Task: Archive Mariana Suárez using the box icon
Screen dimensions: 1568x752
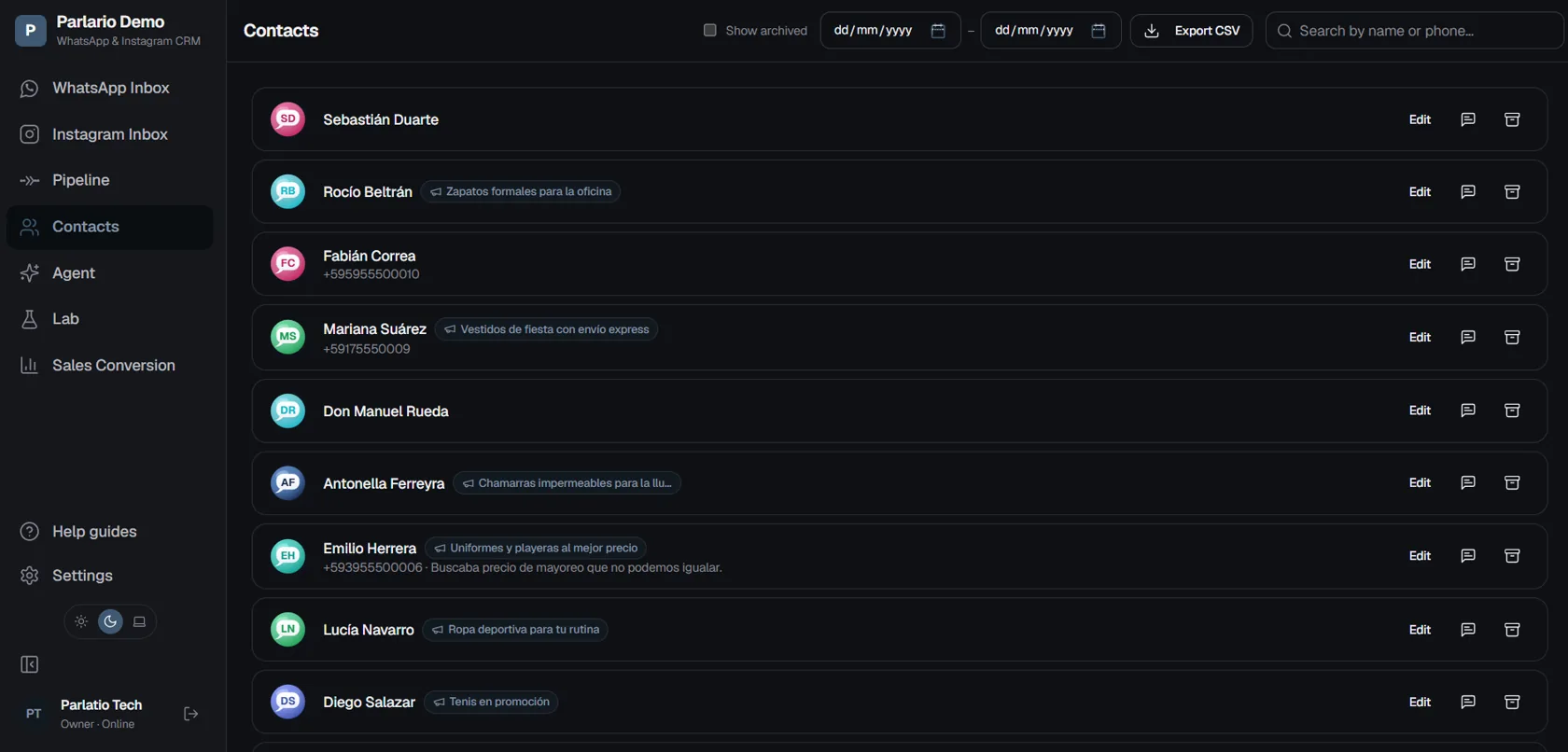Action: click(x=1512, y=337)
